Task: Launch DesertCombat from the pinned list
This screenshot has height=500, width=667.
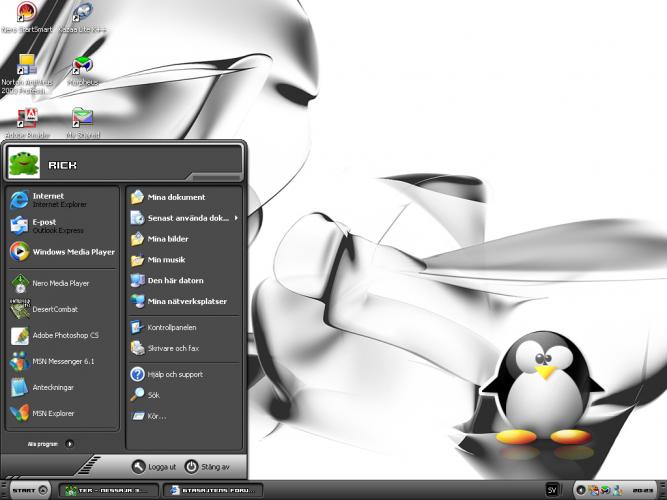Action: (55, 309)
